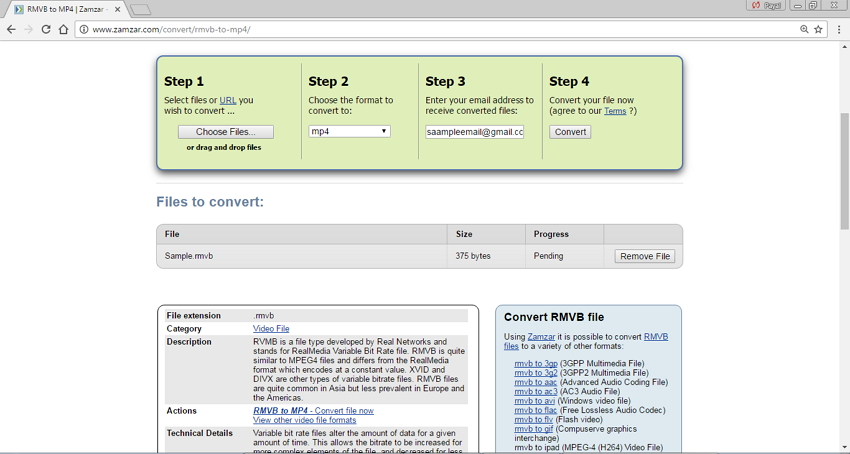Open the rmvb to flv link
The width and height of the screenshot is (850, 454).
[533, 420]
